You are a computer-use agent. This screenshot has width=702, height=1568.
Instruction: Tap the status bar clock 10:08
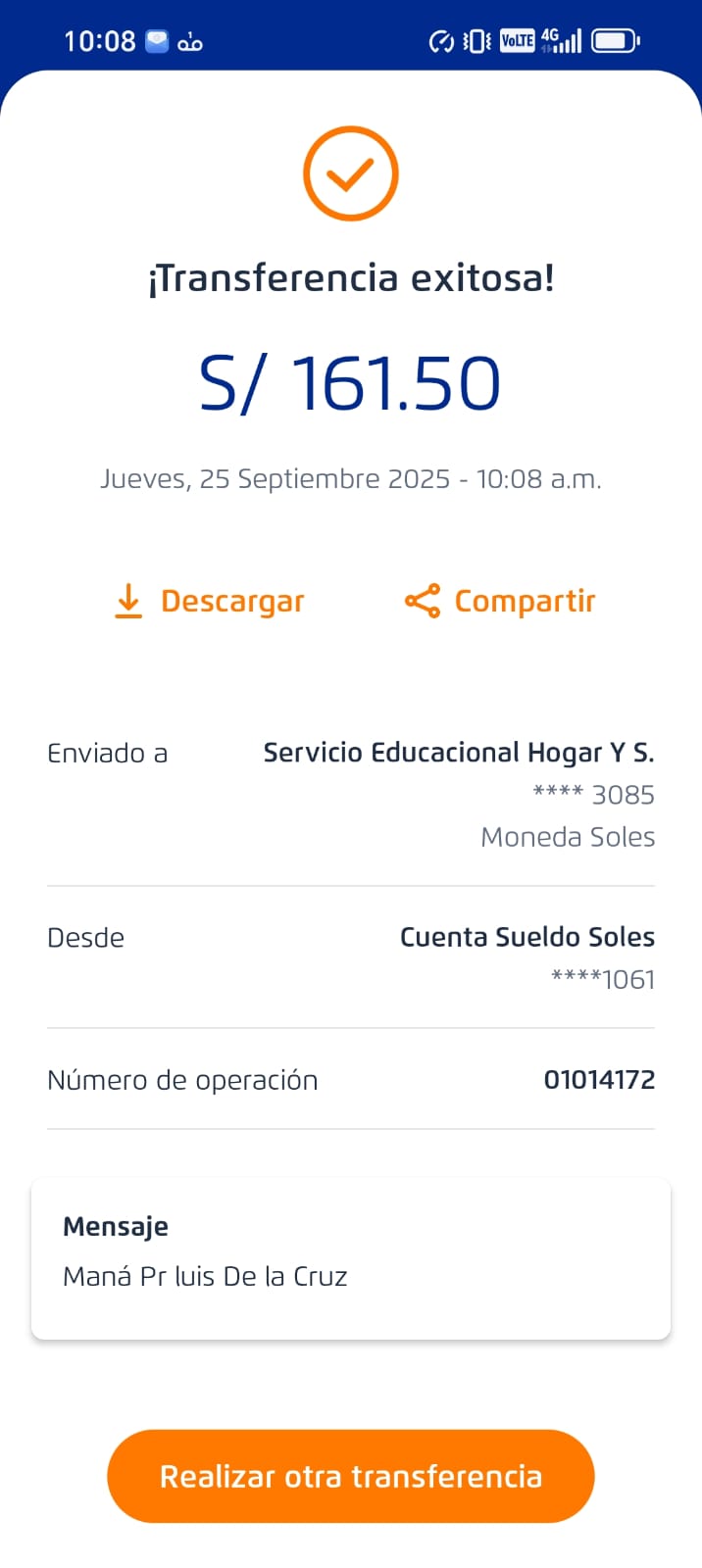(x=100, y=41)
